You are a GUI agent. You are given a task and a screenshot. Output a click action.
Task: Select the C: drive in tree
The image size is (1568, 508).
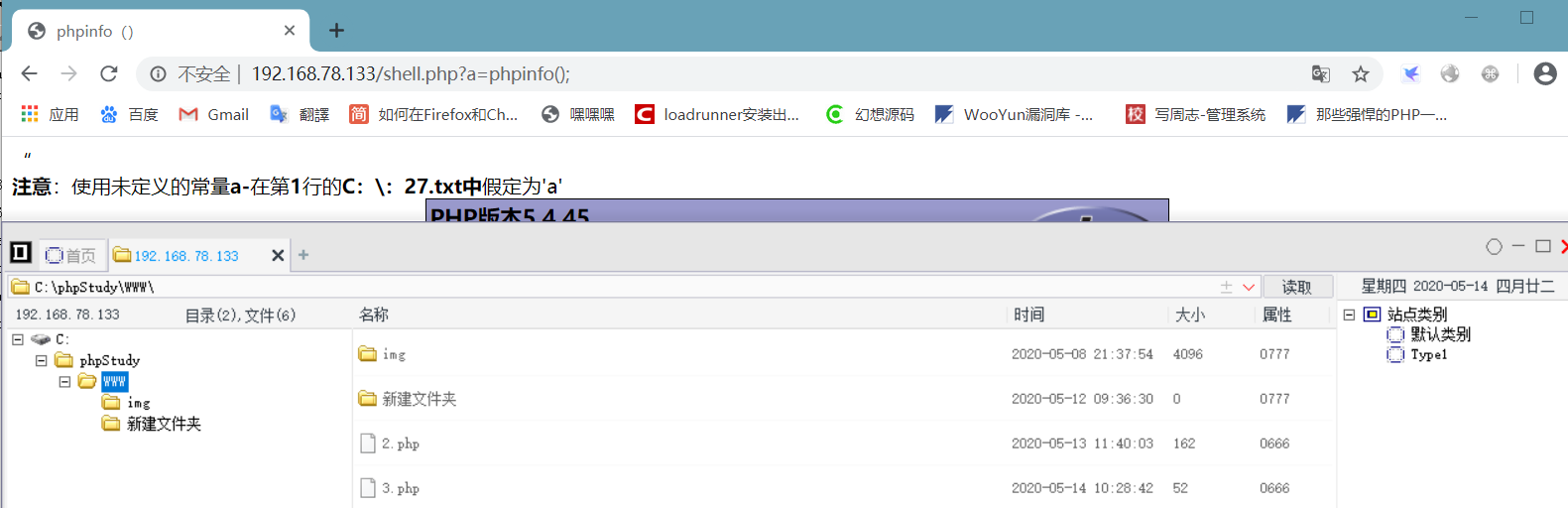click(51, 339)
